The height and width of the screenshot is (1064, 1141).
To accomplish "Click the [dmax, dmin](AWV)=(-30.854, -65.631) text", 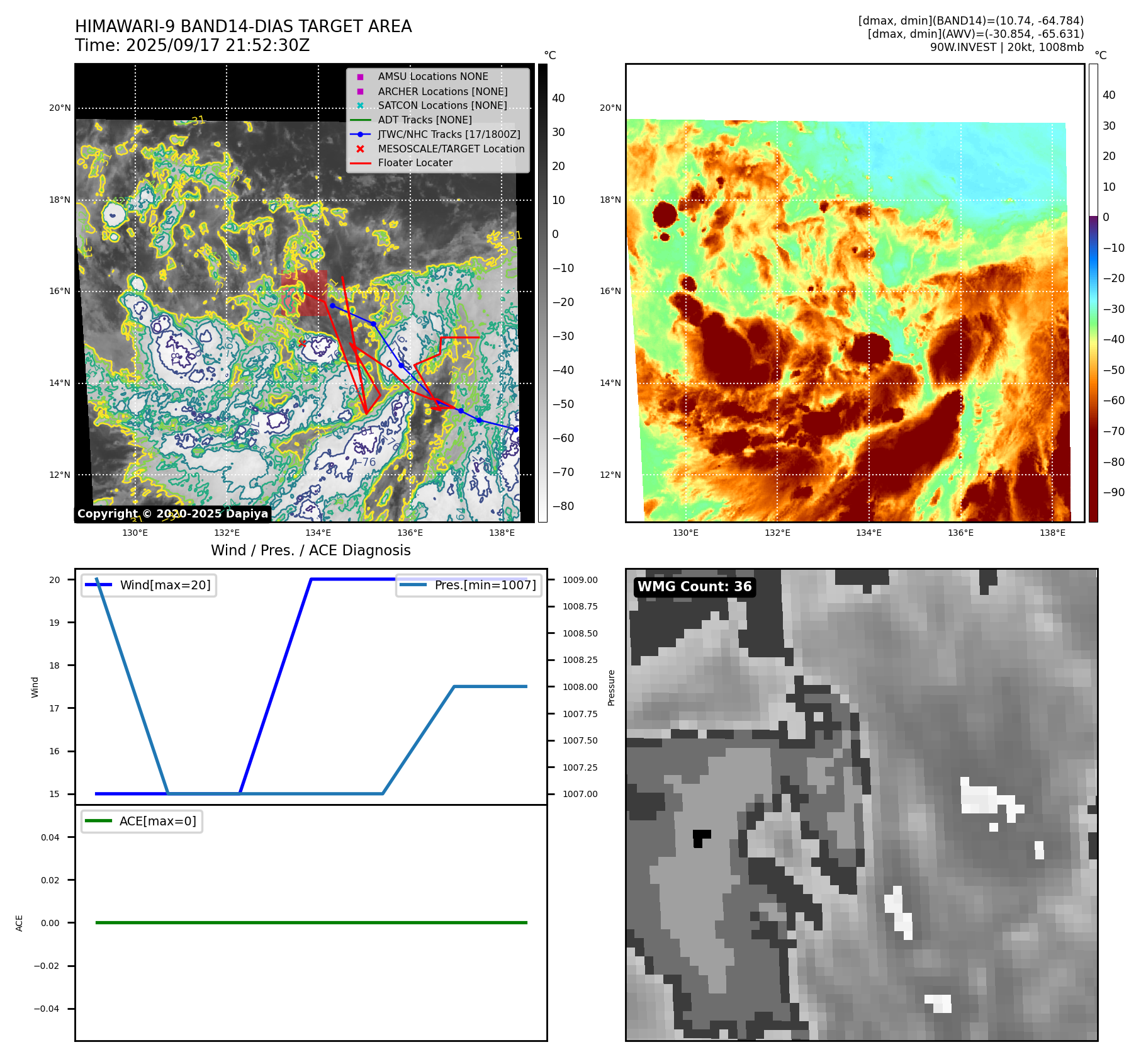I will [975, 34].
